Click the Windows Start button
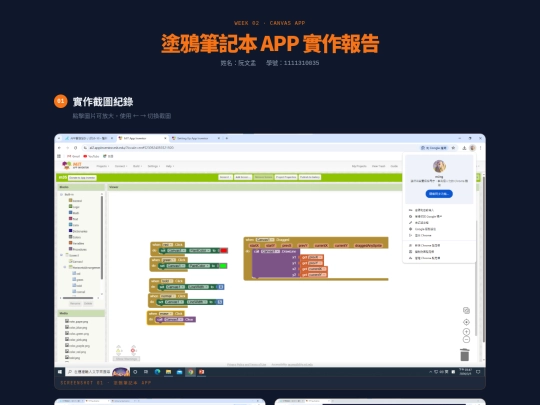The width and height of the screenshot is (540, 405). (60, 372)
